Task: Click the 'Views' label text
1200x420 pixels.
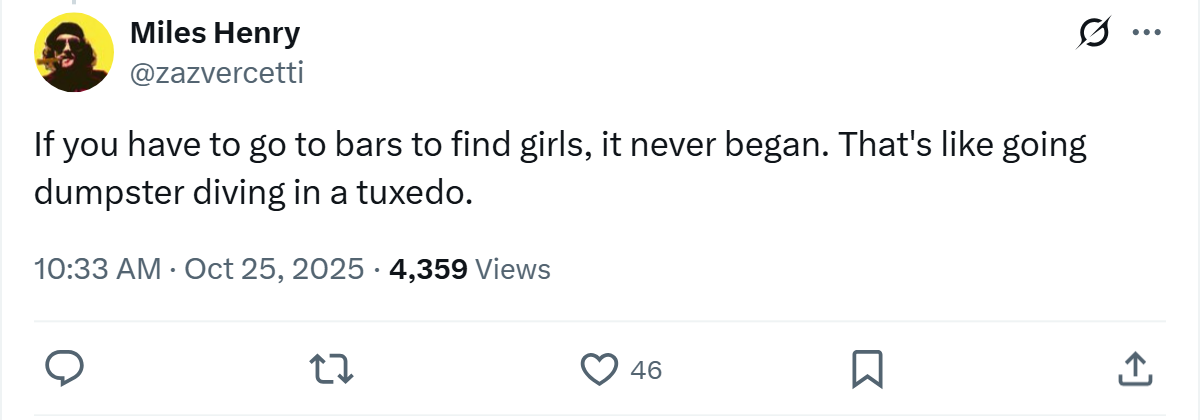Action: point(513,269)
